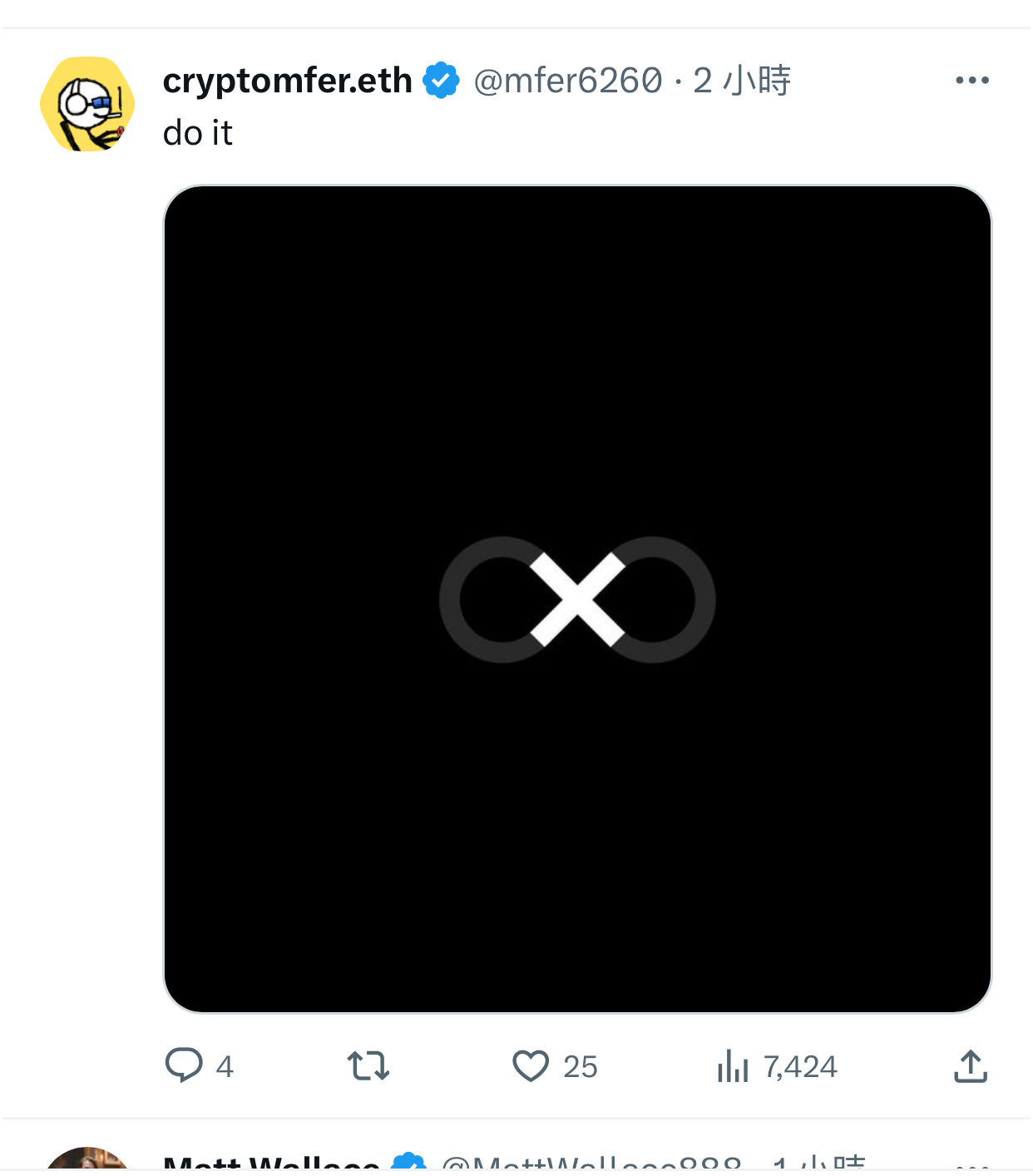Click the 7,424 views count

(800, 1066)
